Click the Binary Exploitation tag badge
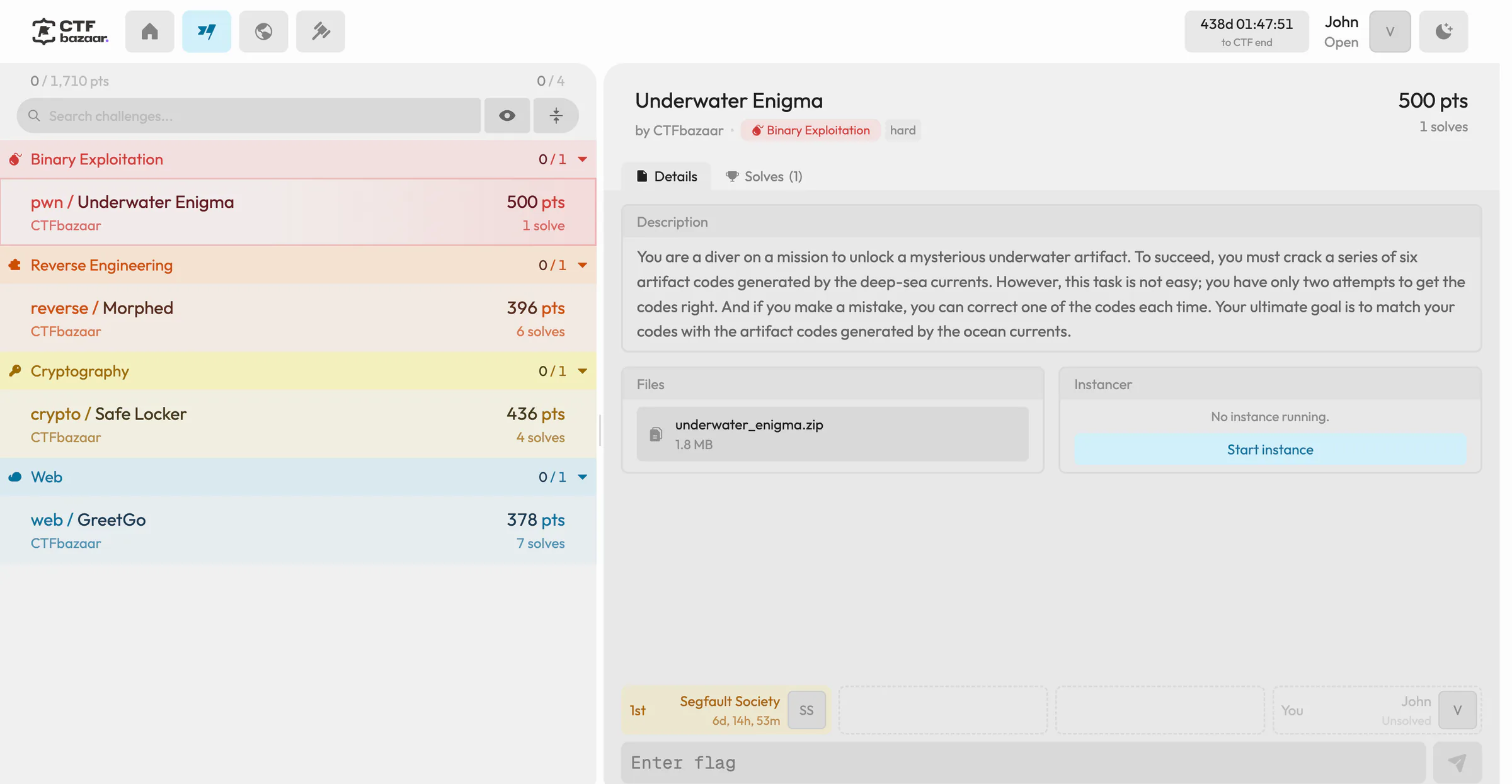 click(x=810, y=130)
